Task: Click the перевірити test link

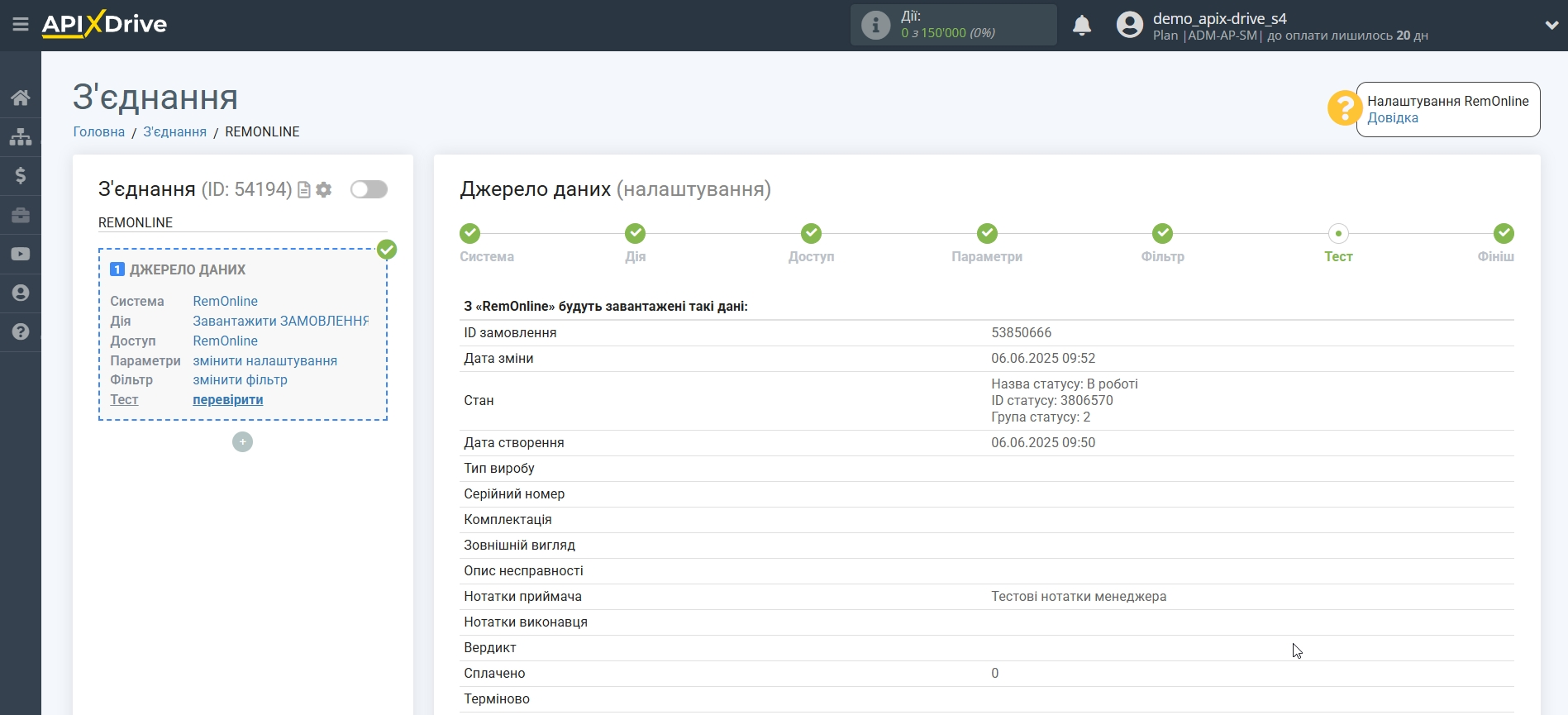Action: point(228,399)
